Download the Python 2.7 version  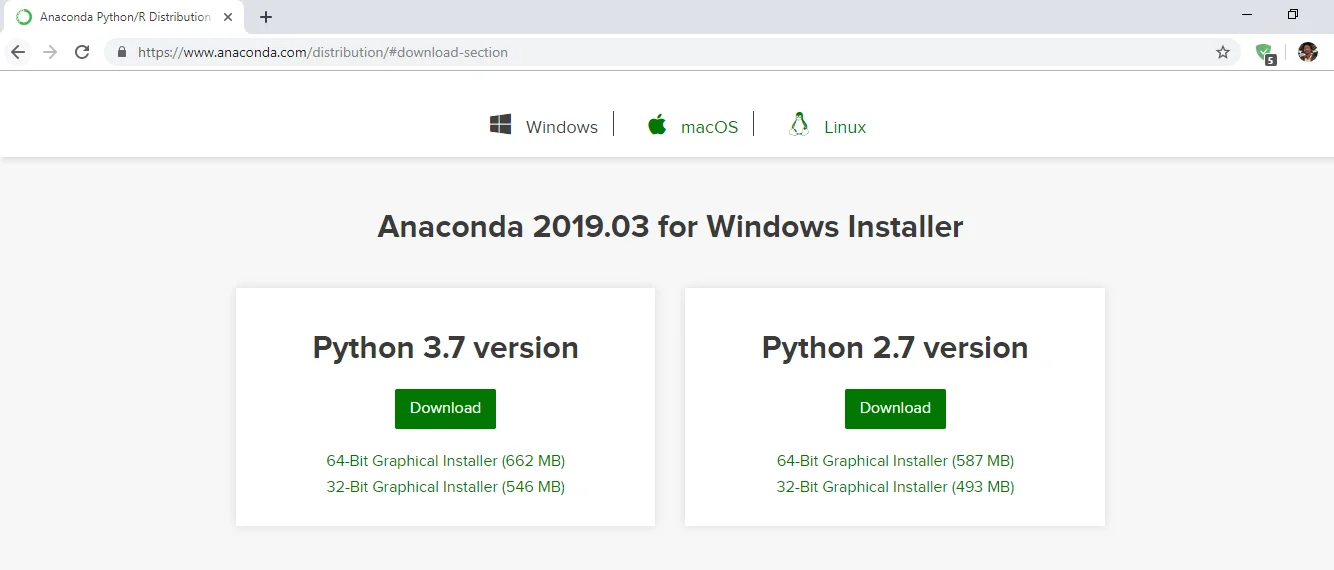(x=895, y=408)
